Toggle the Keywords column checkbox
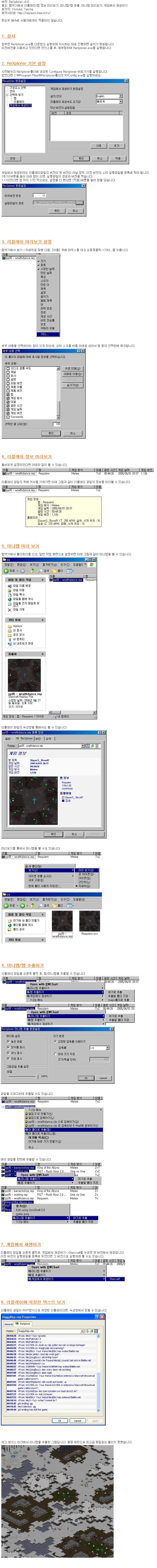Screen dimensions: 157x1568 [x=8, y=417]
